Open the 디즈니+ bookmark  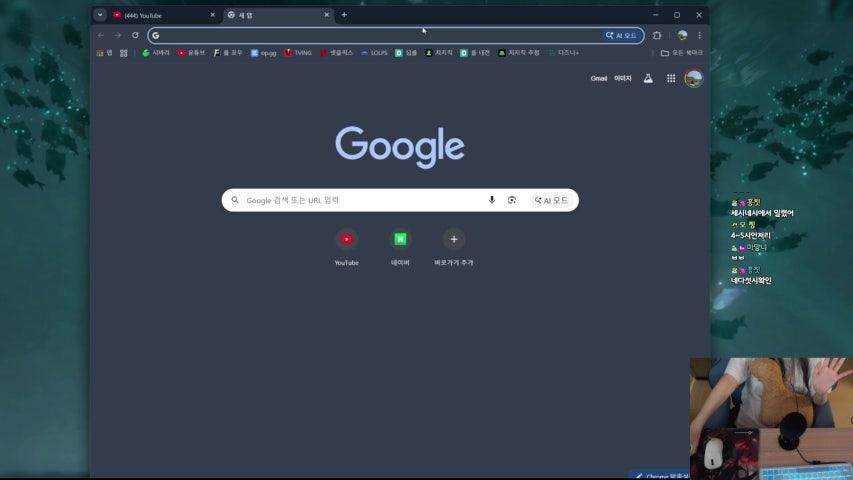(x=564, y=53)
